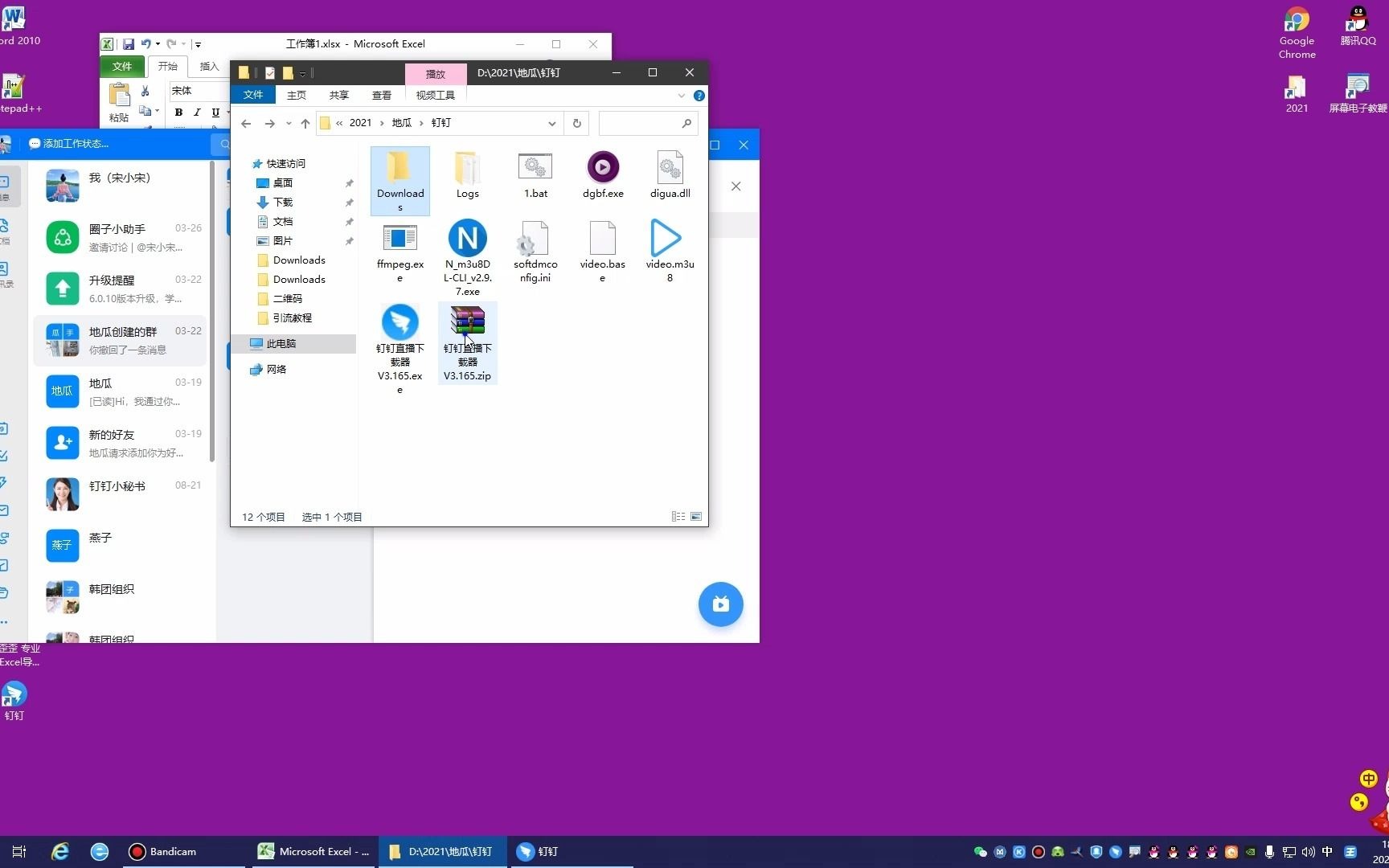Viewport: 1389px width, 868px height.
Task: Open 钉钉 desktop shortcut
Action: (14, 701)
